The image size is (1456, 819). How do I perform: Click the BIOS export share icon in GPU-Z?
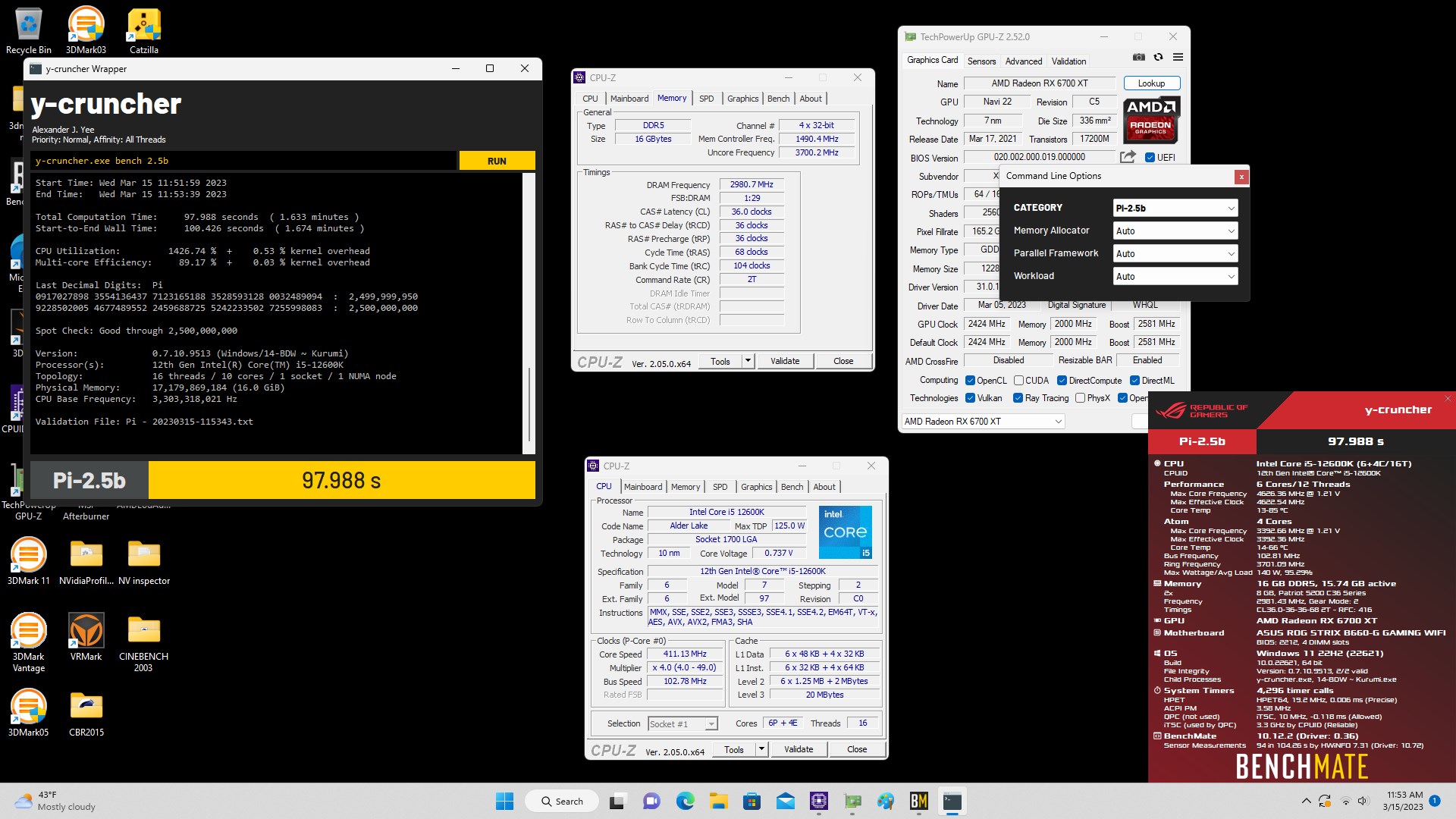pos(1128,157)
